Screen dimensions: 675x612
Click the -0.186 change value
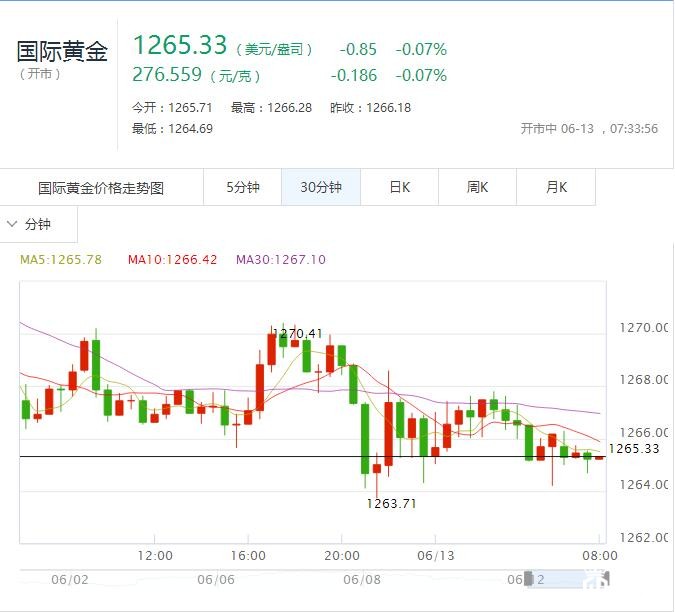click(353, 75)
